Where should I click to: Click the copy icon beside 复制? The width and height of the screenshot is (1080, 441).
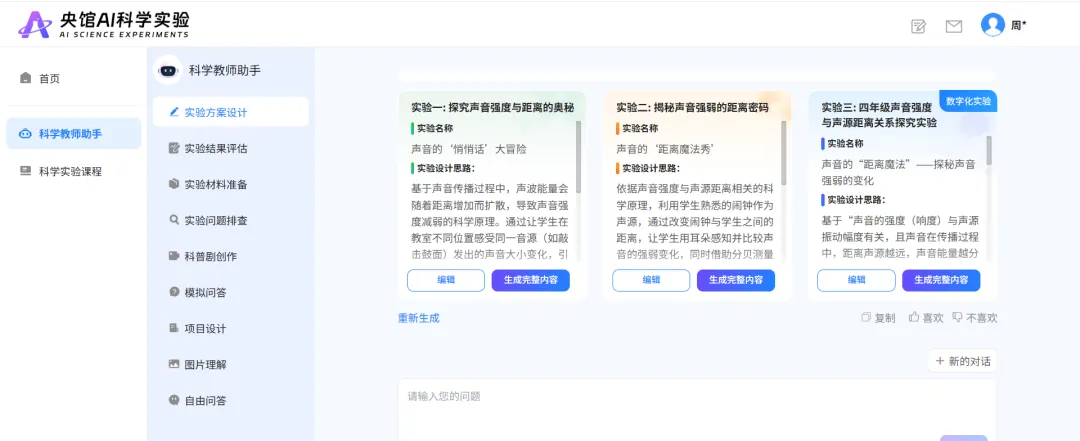(866, 318)
